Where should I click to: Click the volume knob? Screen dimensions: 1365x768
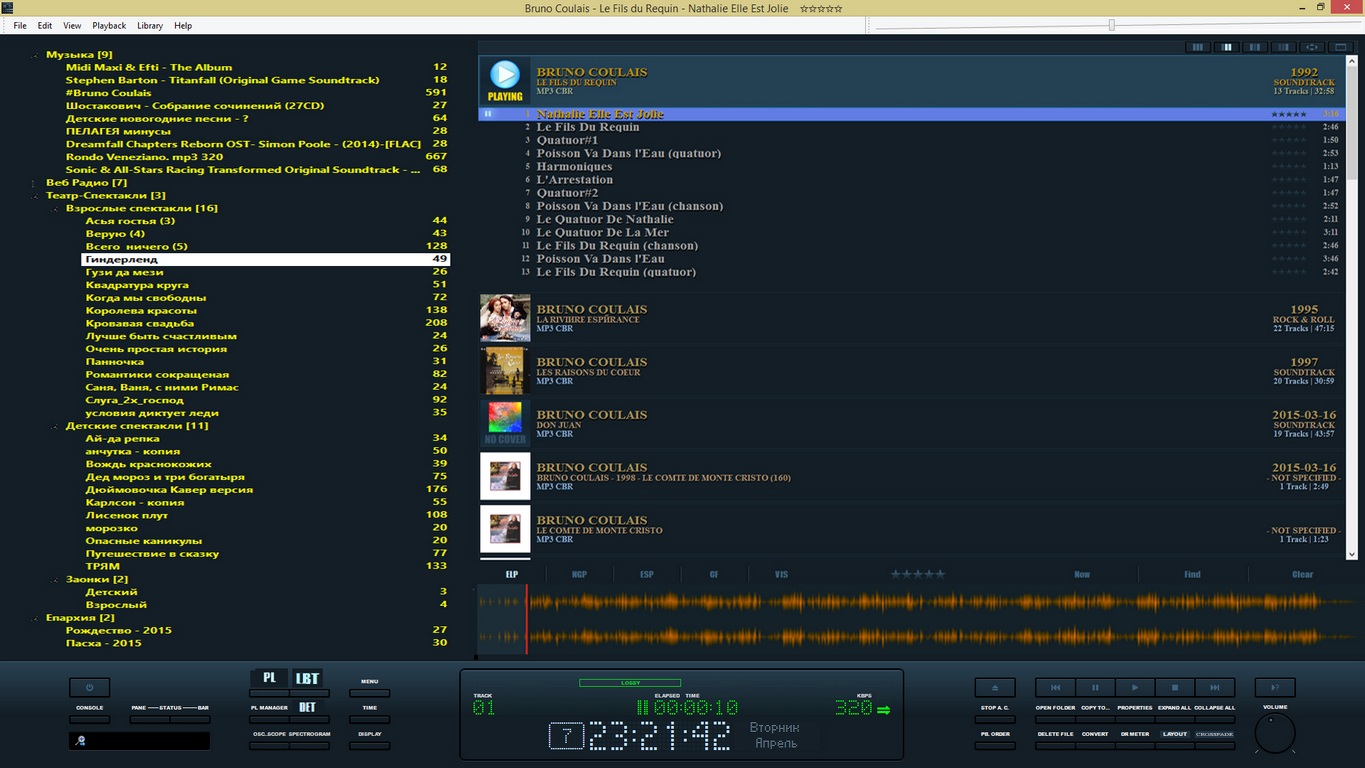point(1274,734)
